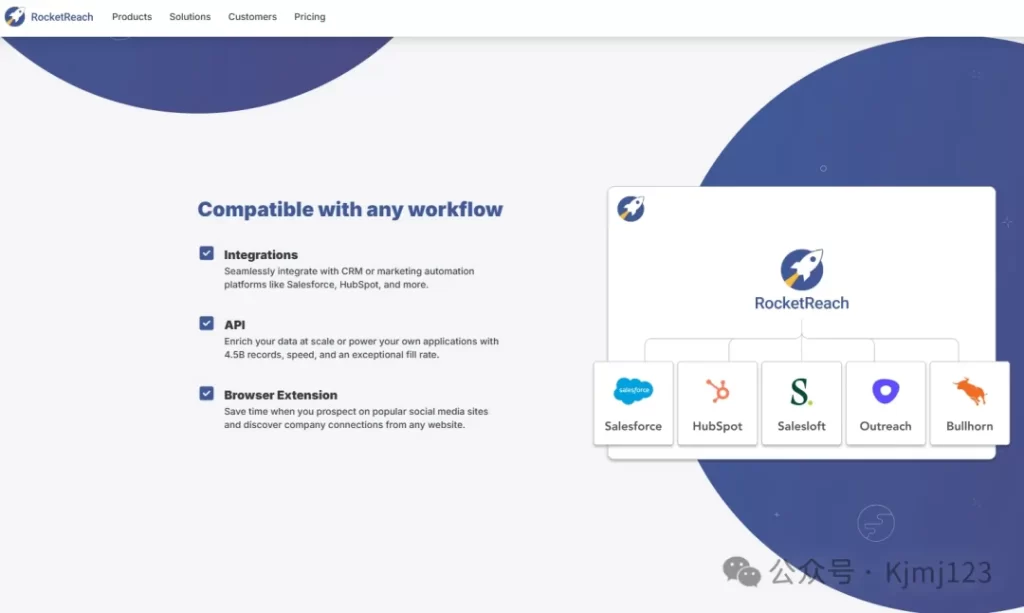Click the Integrations heading text

point(261,255)
